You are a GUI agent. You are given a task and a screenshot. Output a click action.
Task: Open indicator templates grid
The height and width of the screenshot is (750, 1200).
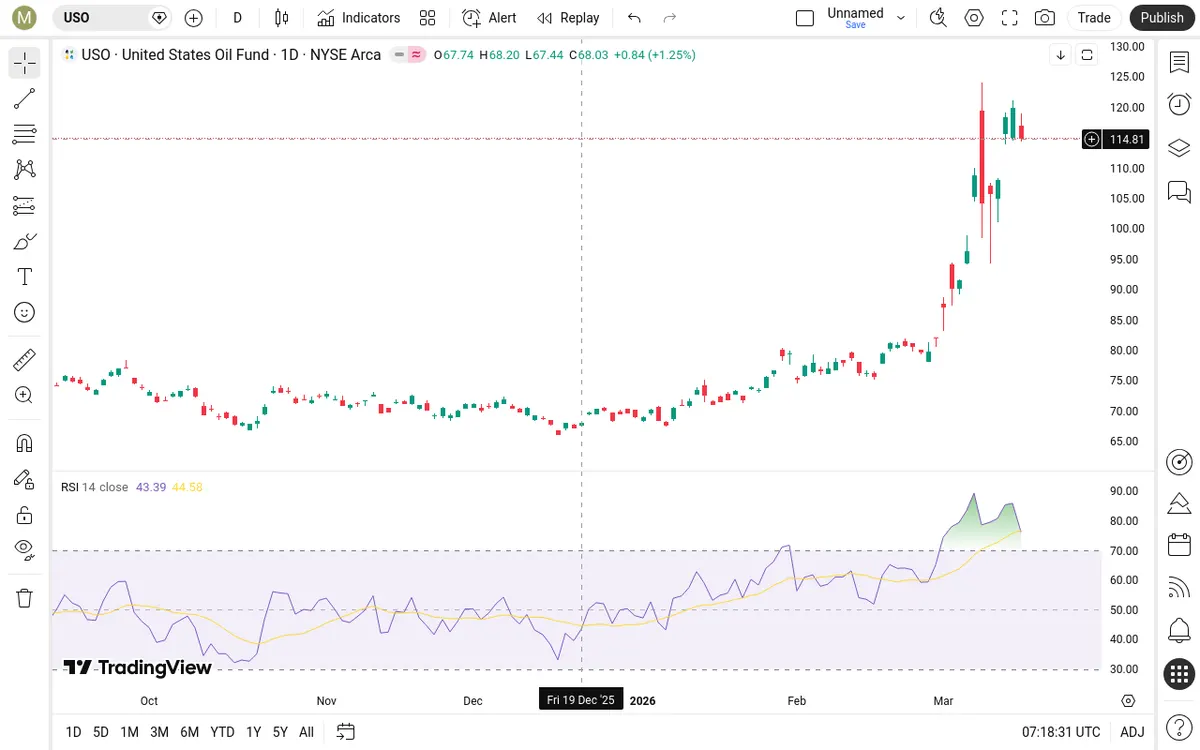tap(428, 18)
